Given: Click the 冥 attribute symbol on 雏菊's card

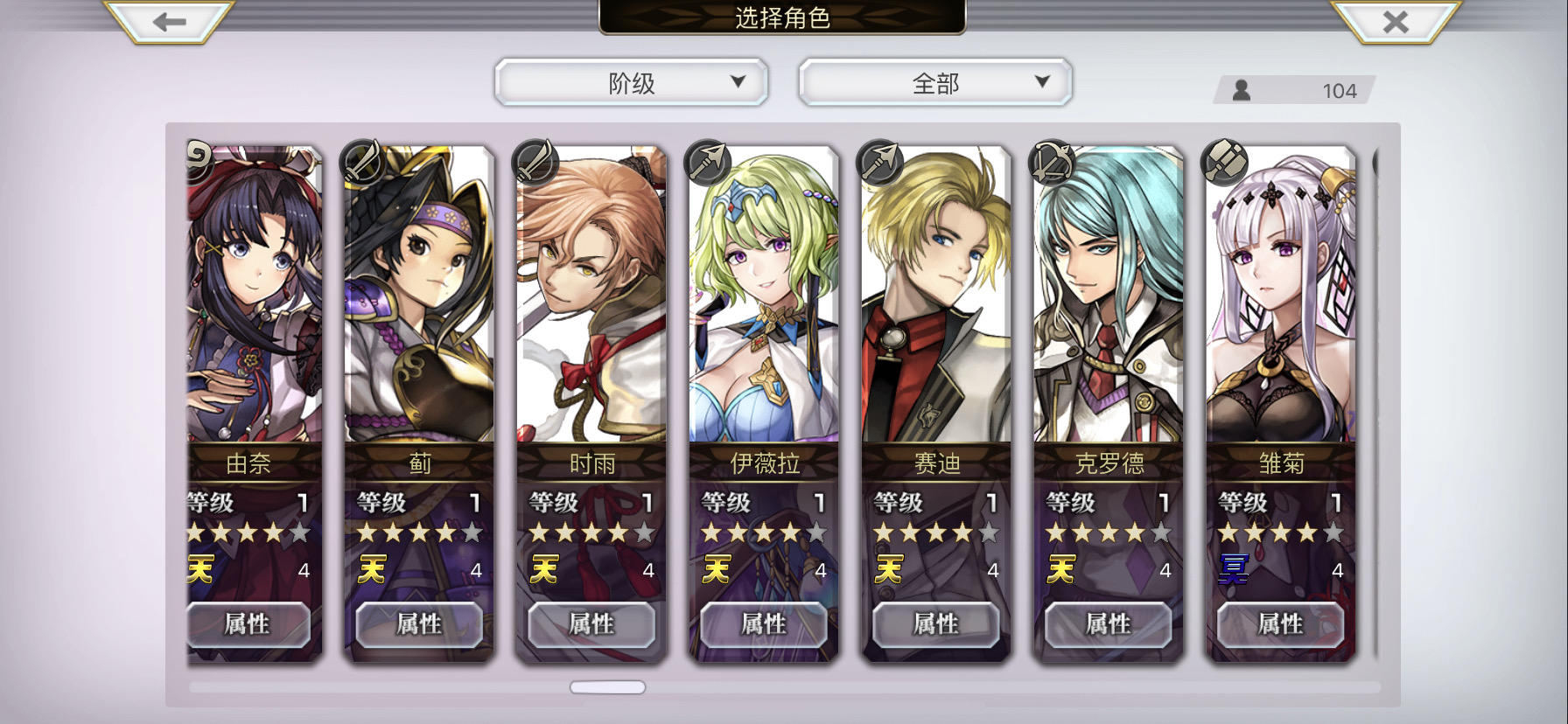Looking at the screenshot, I should pos(1233,569).
